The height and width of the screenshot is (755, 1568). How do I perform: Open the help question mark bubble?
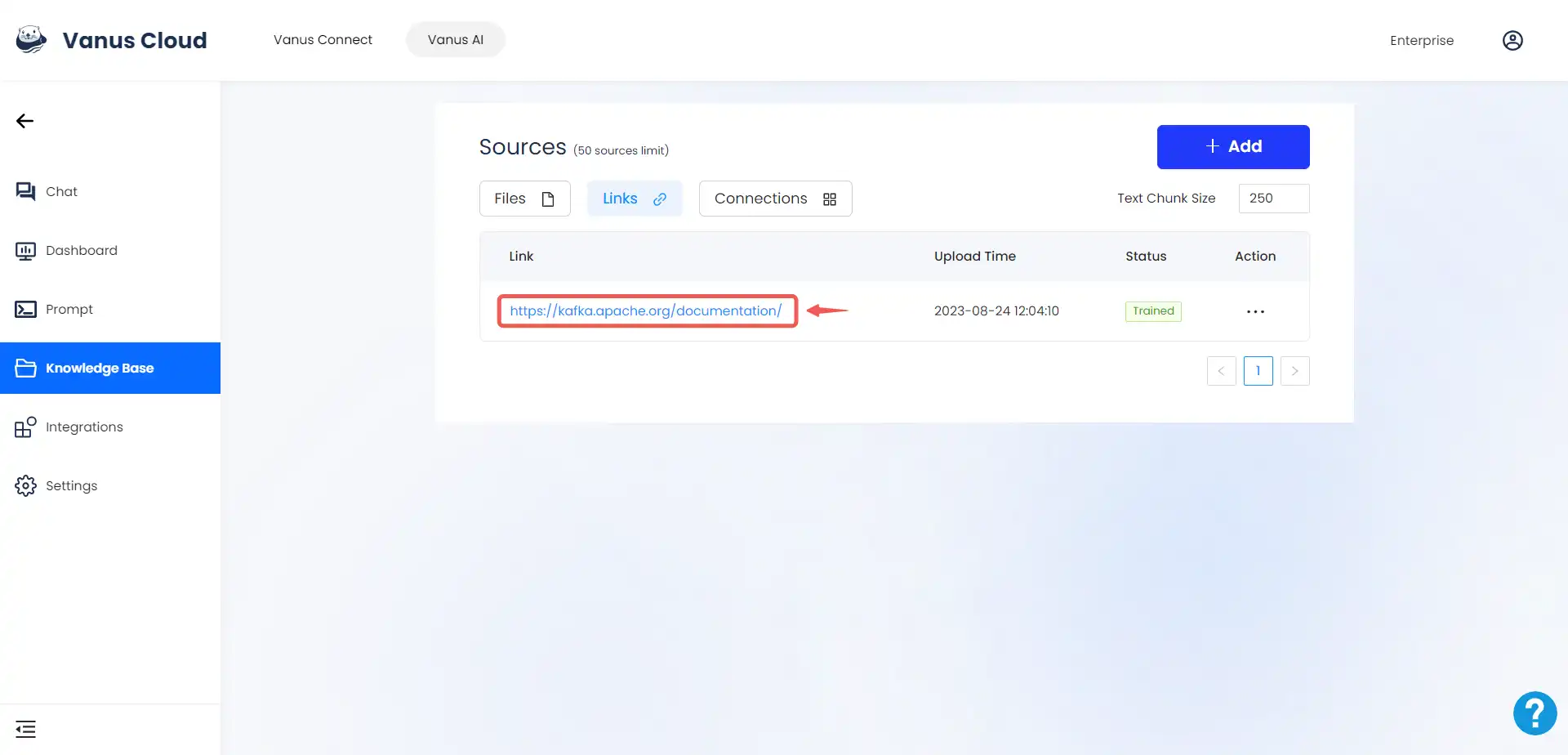[1535, 713]
